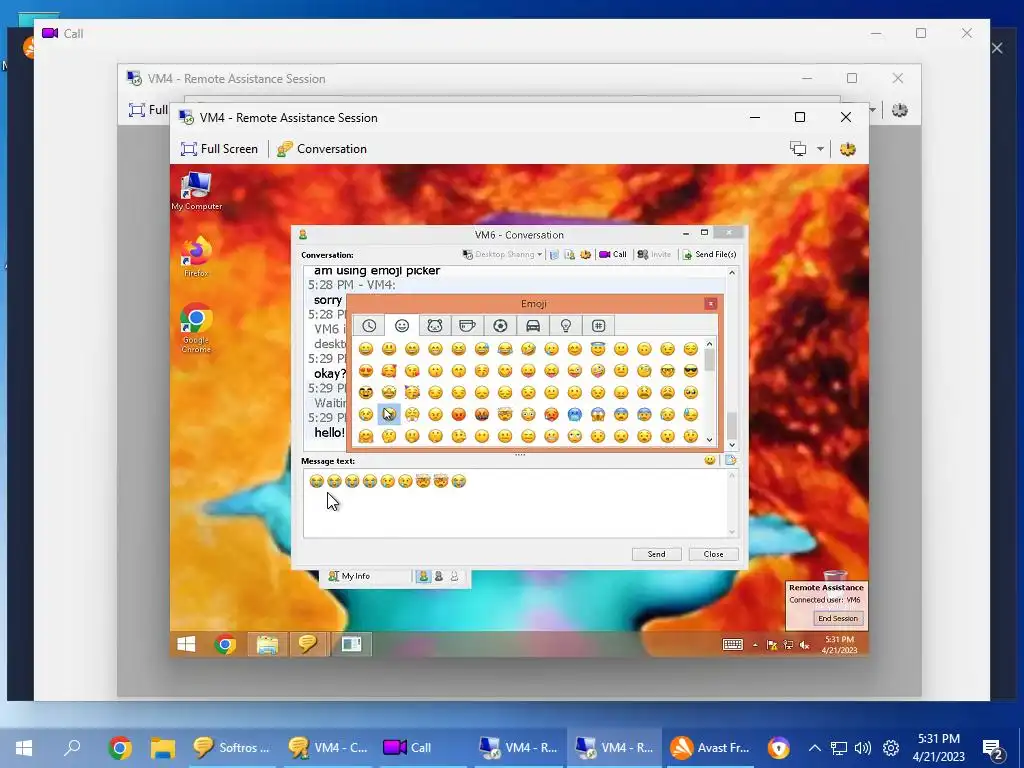Launch Google Chrome on the remote desktop
The width and height of the screenshot is (1024, 768).
pos(196,328)
